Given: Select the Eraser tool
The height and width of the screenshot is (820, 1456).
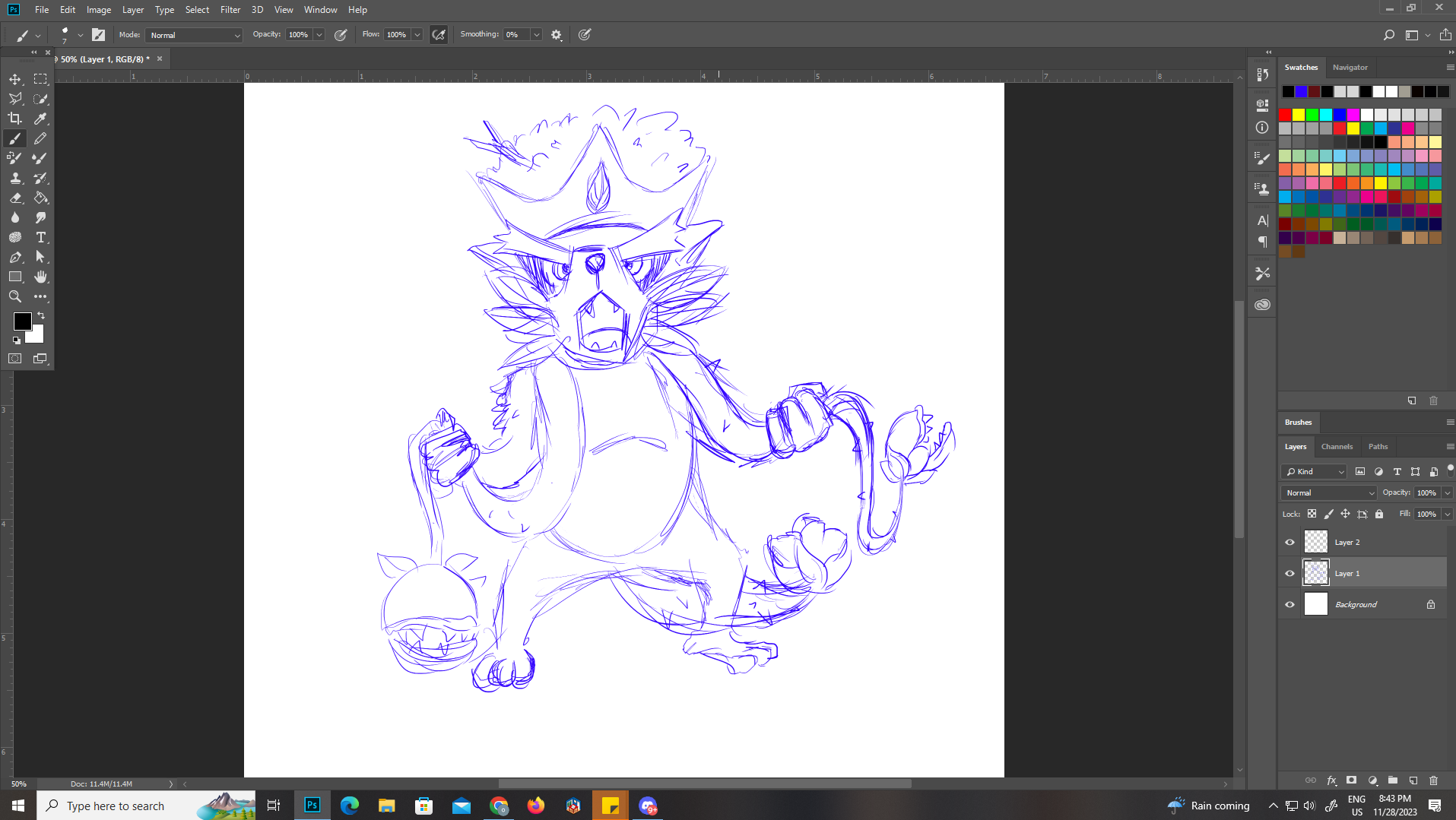Looking at the screenshot, I should coord(15,198).
